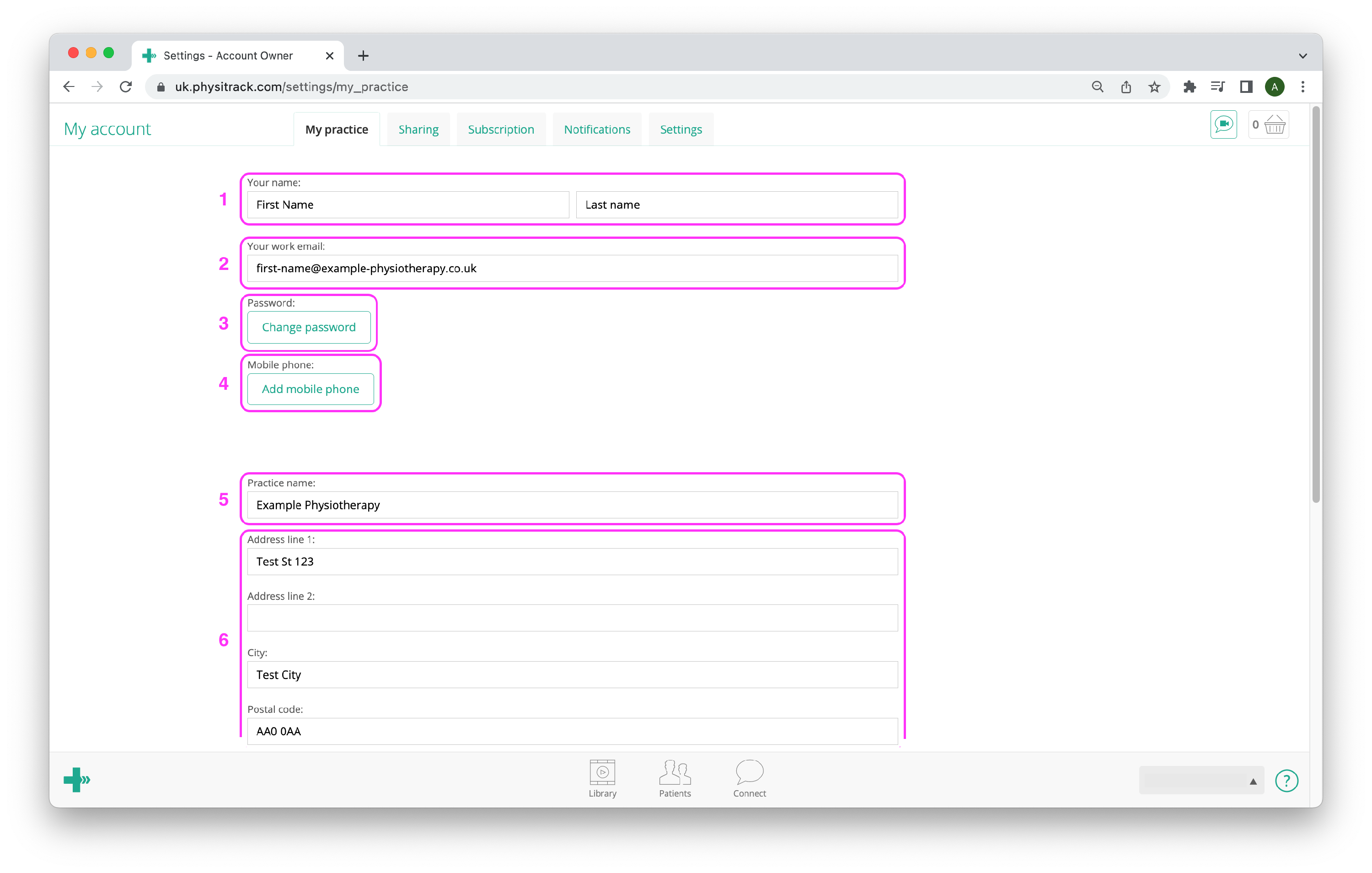The height and width of the screenshot is (873, 1372).
Task: Click the Last name input field
Action: 737,205
